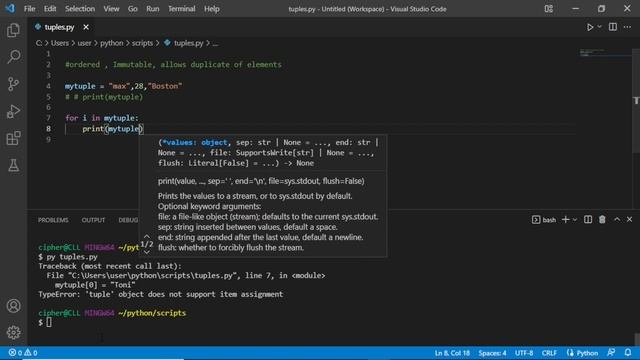Click the tuples.py breadcrumb segment
Image resolution: width=640 pixels, height=360 pixels.
pyautogui.click(x=188, y=43)
